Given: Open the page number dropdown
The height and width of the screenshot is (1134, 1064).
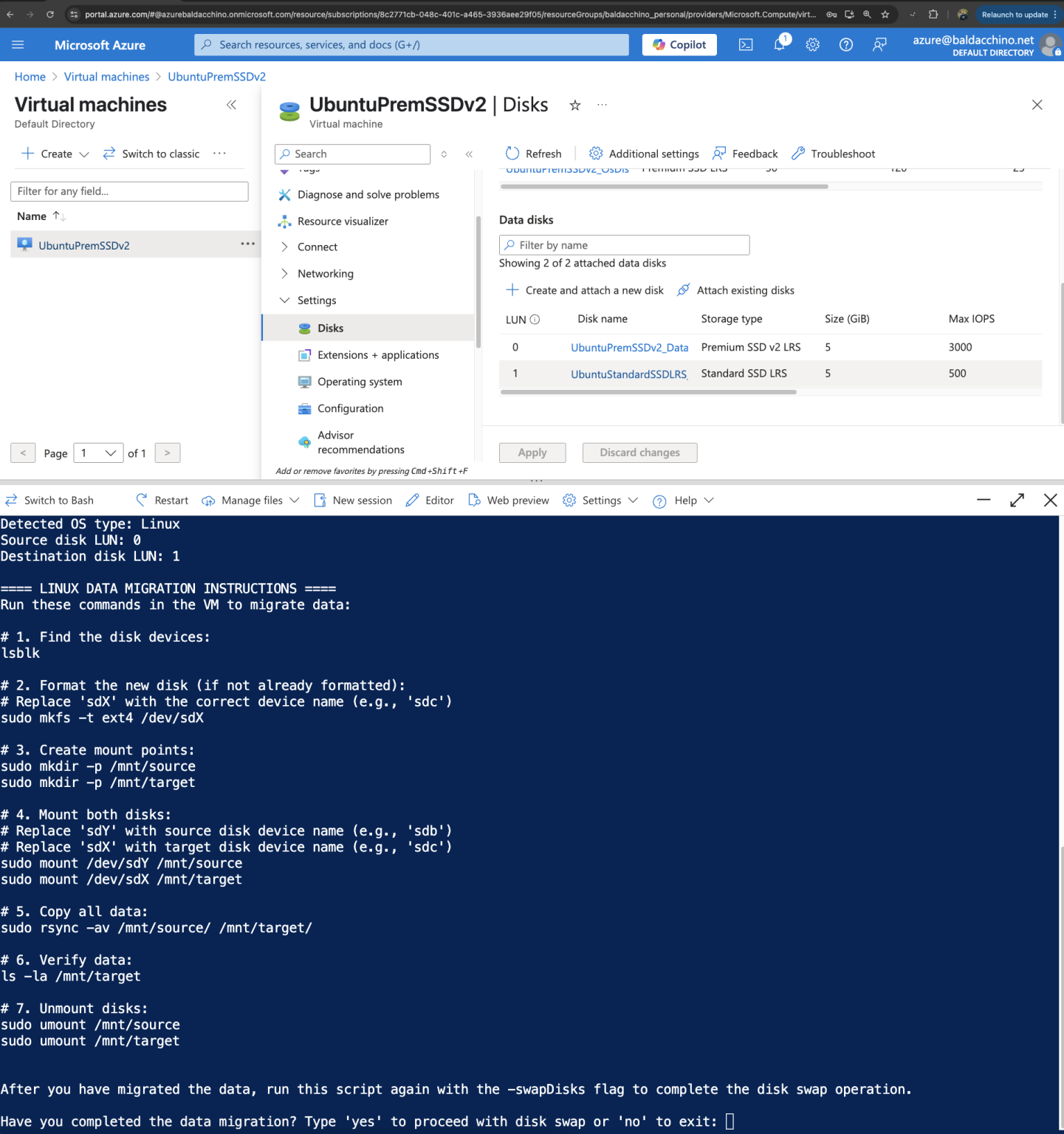Looking at the screenshot, I should [98, 453].
